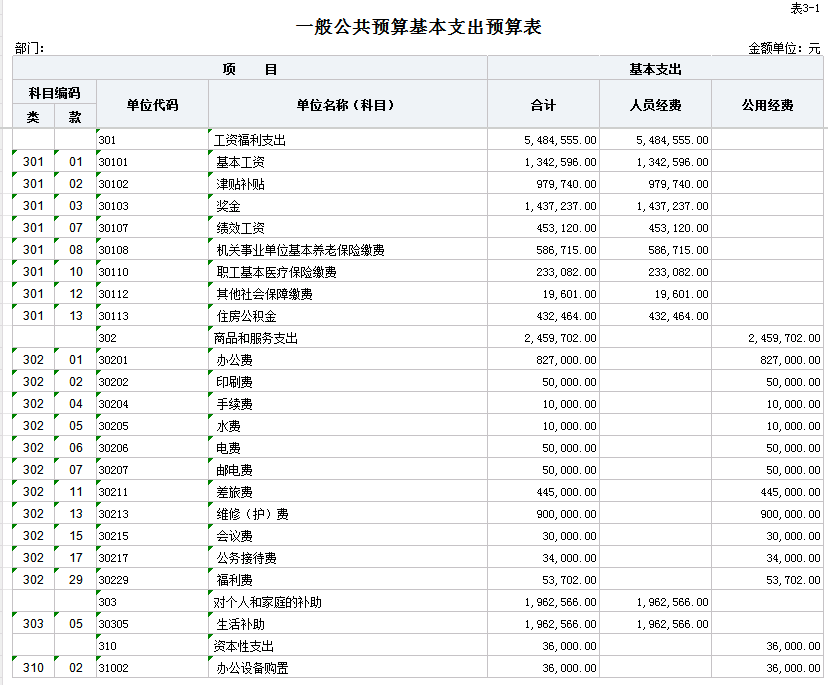Image resolution: width=828 pixels, height=685 pixels.
Task: Click the 586,715.00 合计 cell
Action: coord(543,250)
